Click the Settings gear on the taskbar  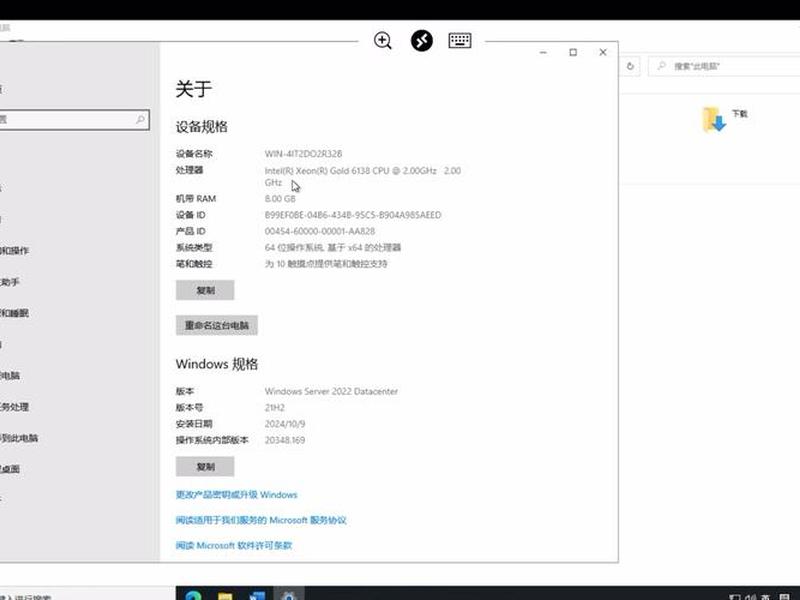tap(289, 595)
